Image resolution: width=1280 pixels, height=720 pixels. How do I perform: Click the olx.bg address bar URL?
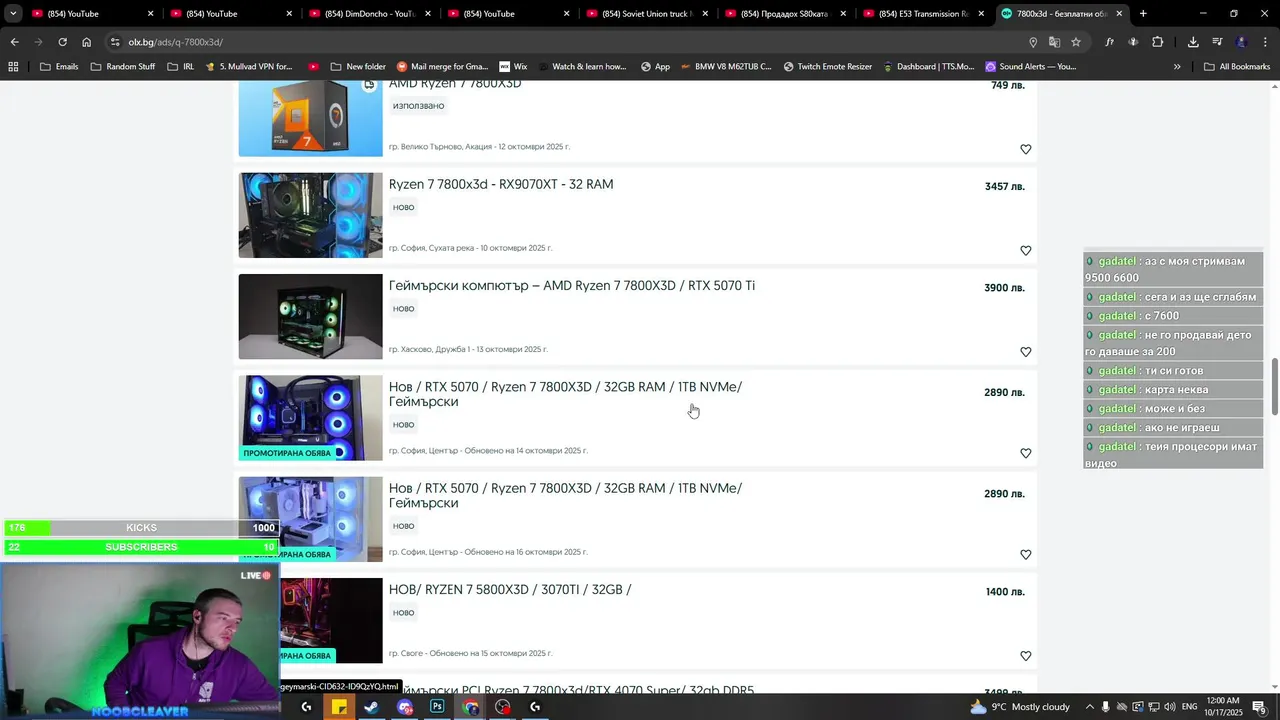176,42
